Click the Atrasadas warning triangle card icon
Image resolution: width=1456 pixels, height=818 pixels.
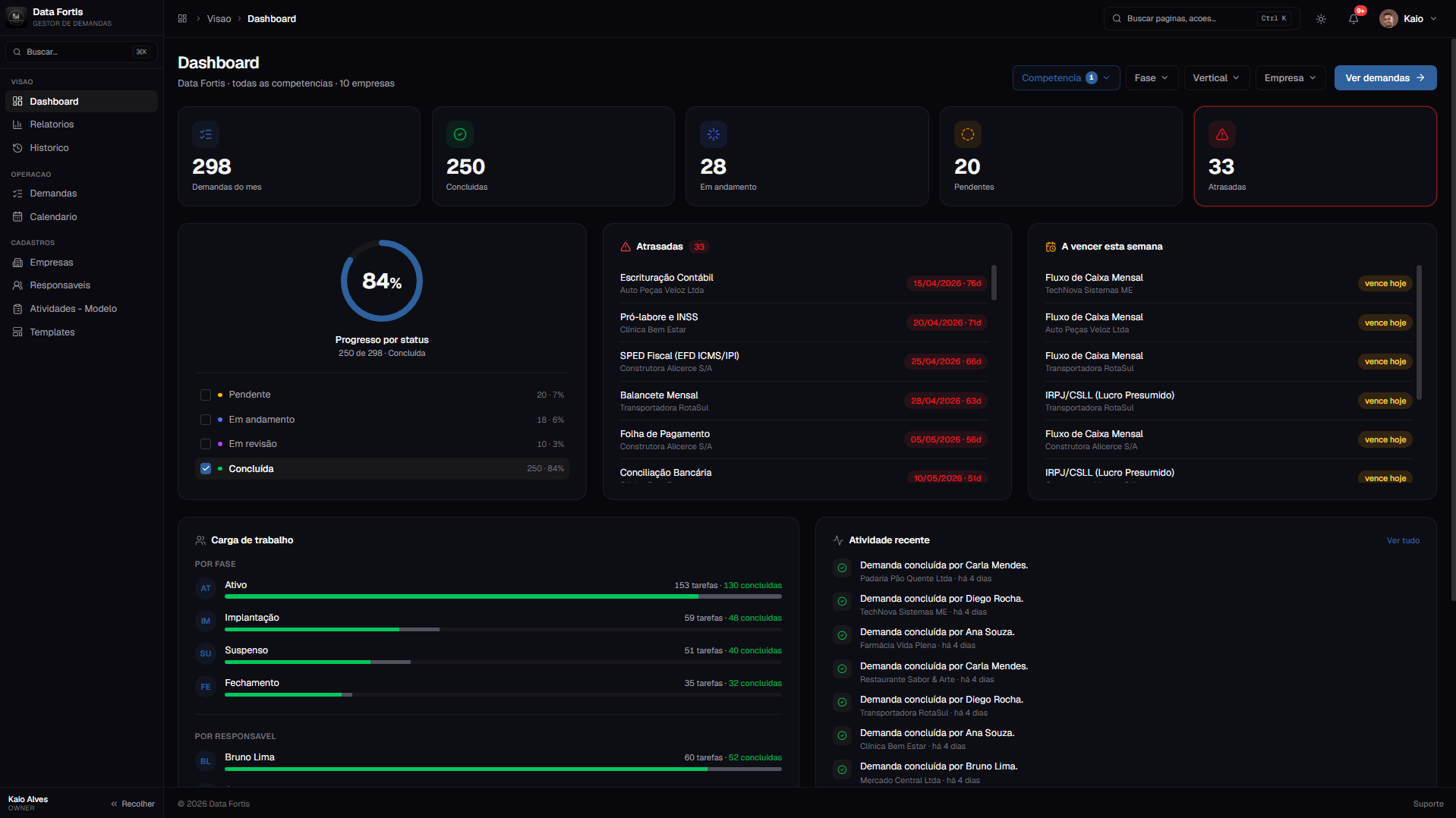pyautogui.click(x=1222, y=134)
